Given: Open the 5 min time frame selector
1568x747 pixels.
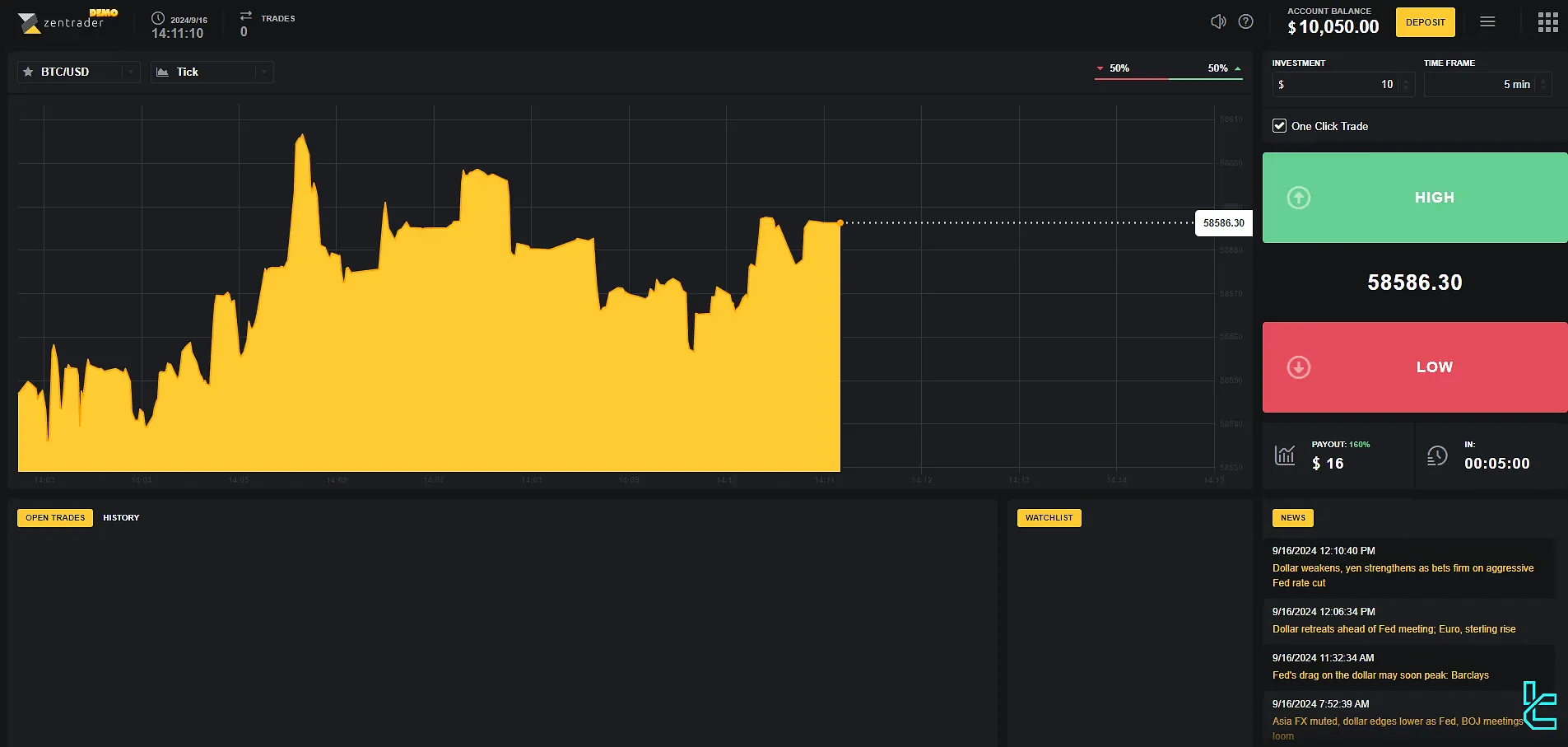Looking at the screenshot, I should pyautogui.click(x=1488, y=84).
